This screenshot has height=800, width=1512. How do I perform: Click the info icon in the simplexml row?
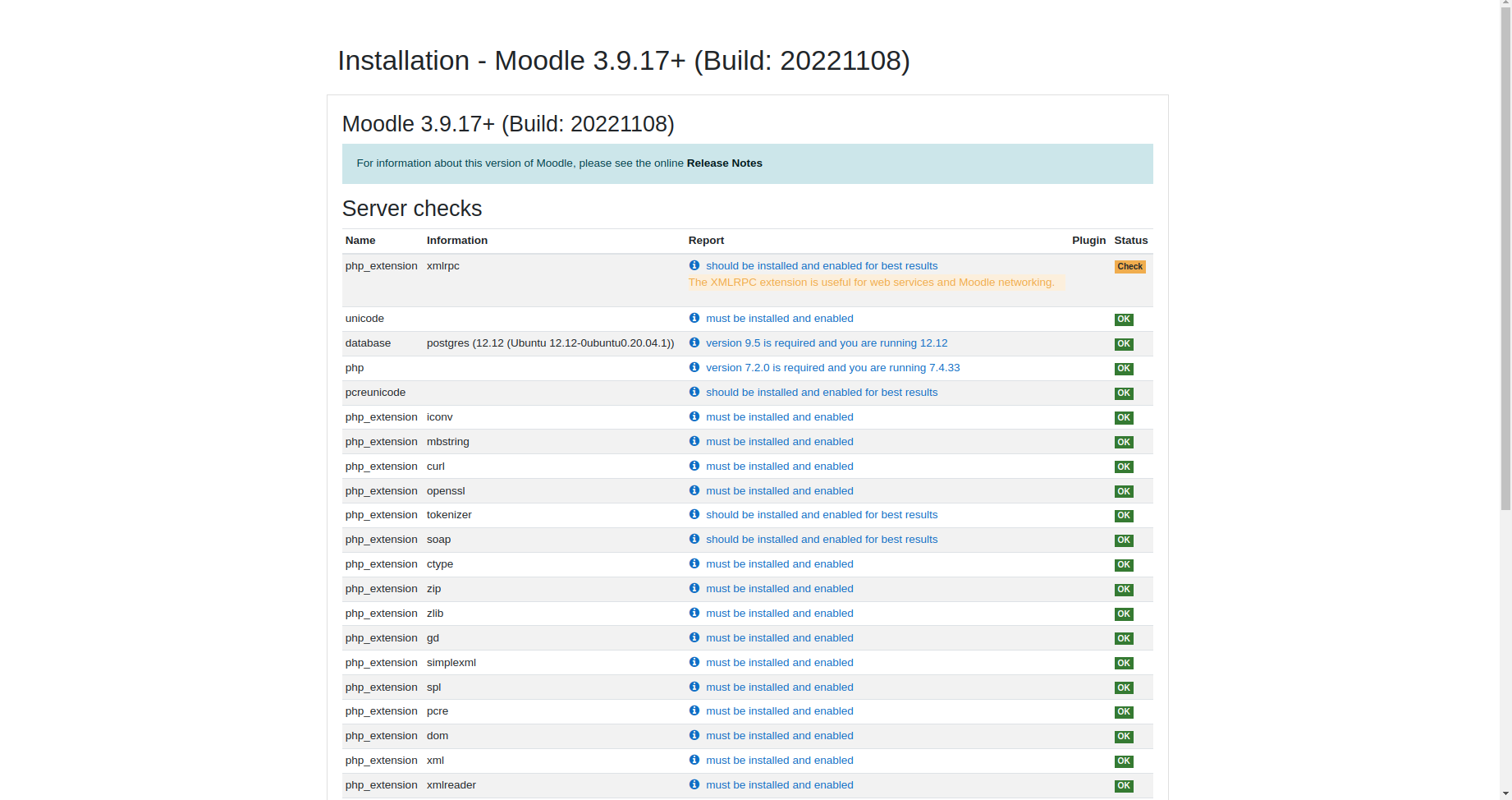tap(694, 662)
